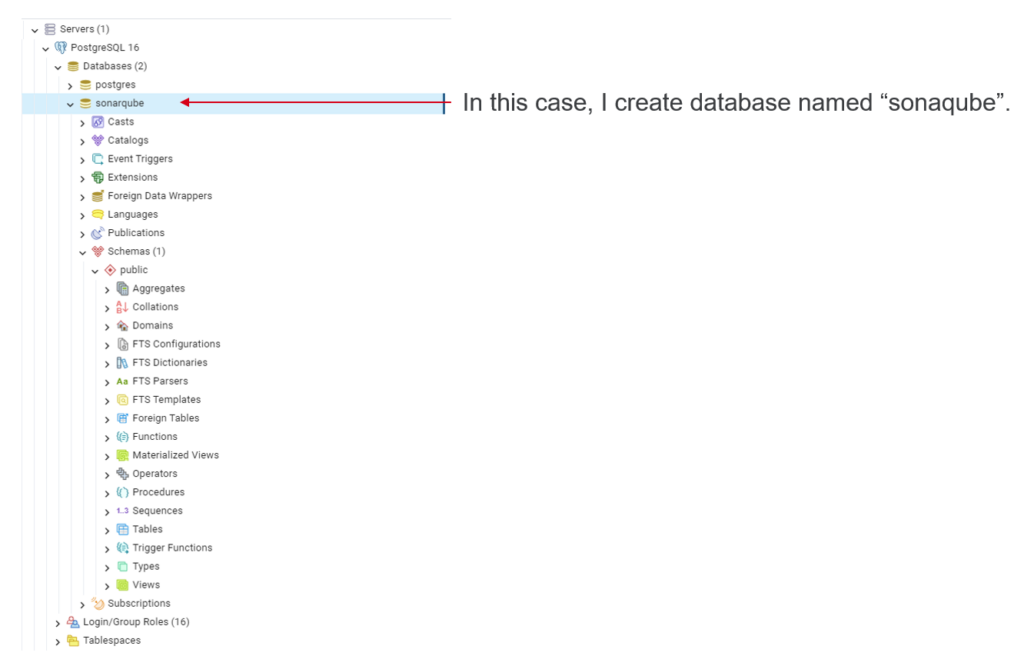Click the Foreign Data Wrappers icon

click(98, 196)
